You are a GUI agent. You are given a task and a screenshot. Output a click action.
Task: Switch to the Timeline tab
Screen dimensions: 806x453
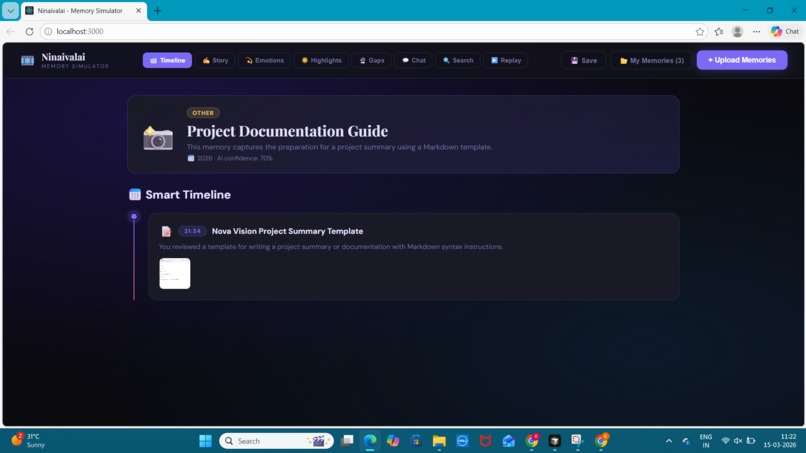167,60
